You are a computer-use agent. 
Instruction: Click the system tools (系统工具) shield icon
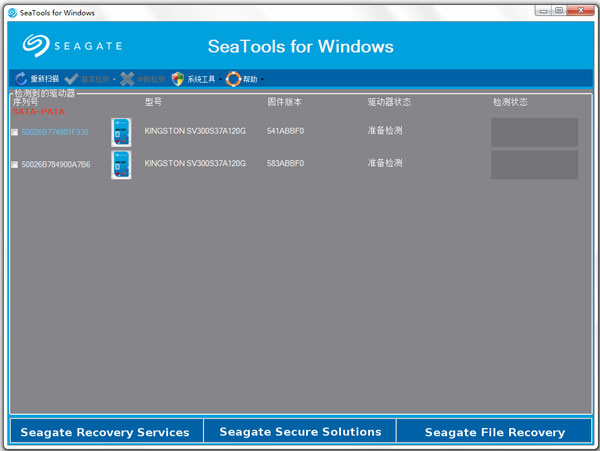[x=178, y=79]
